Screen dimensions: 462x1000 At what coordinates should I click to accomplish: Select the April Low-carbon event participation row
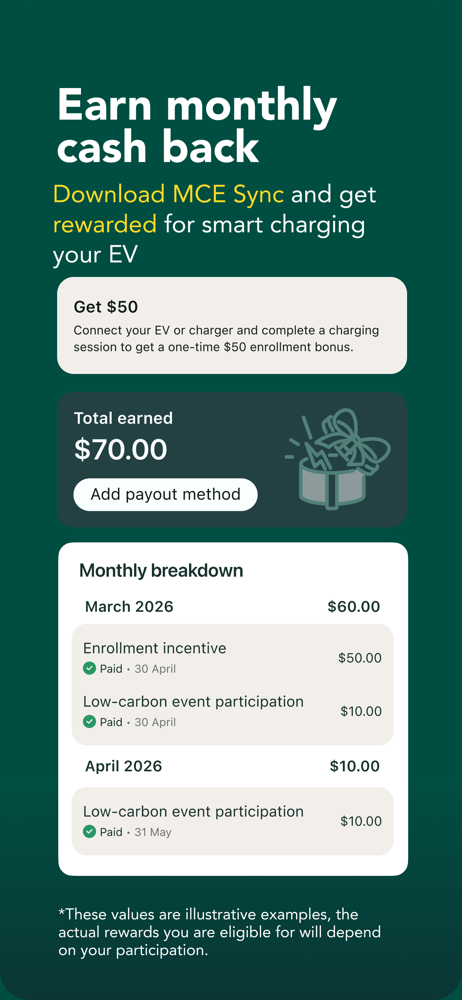(x=232, y=821)
